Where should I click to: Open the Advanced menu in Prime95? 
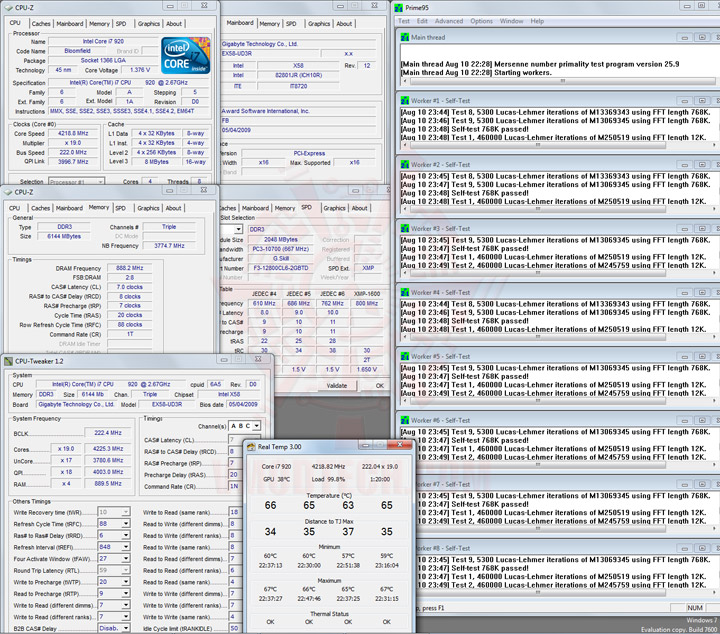pyautogui.click(x=448, y=20)
